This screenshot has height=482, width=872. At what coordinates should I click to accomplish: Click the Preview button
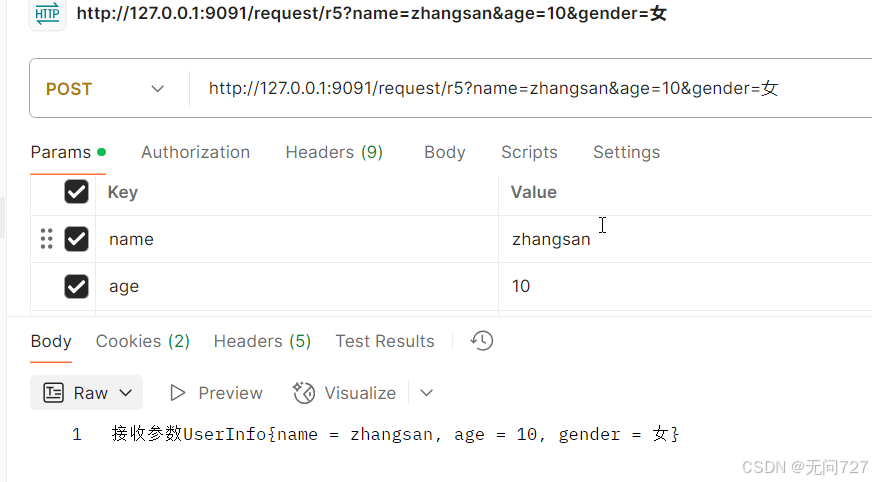(216, 393)
